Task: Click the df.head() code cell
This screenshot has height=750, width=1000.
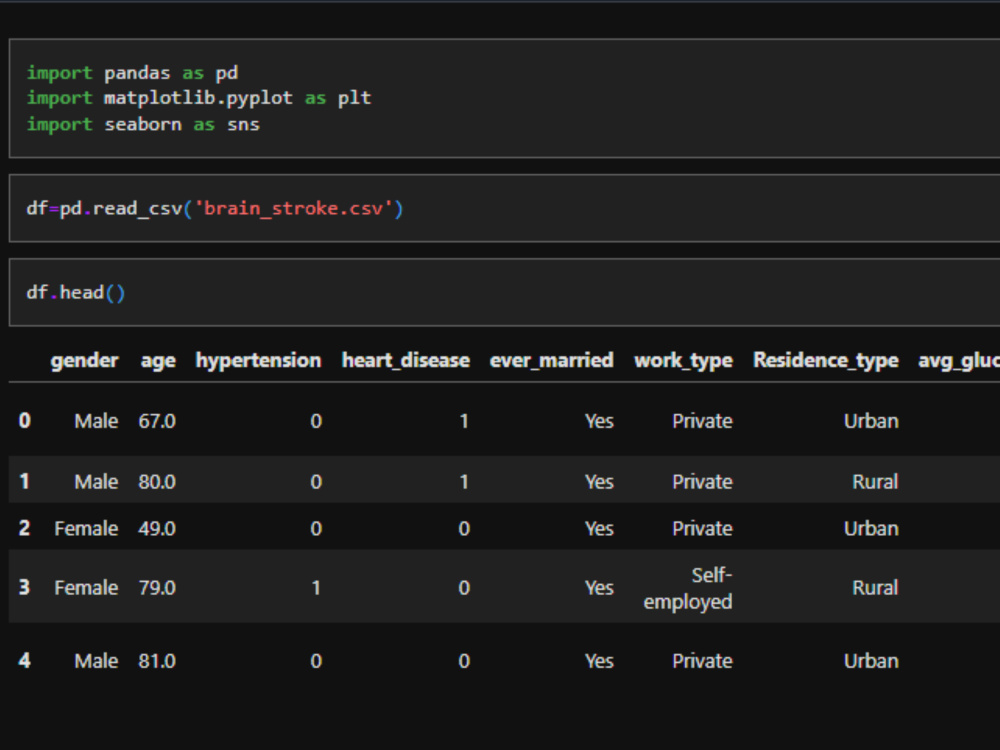Action: (504, 293)
